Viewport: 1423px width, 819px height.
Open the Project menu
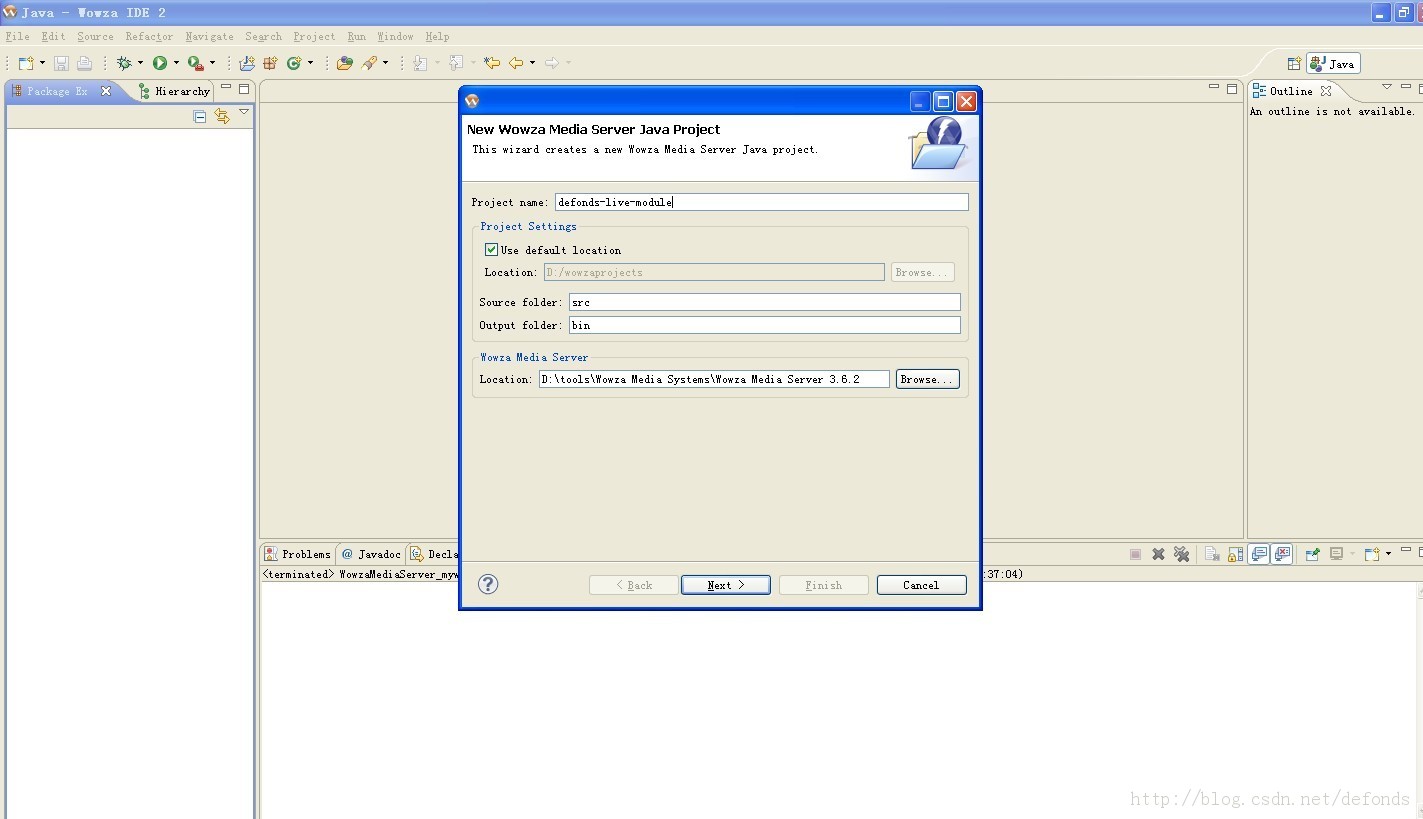click(x=314, y=37)
